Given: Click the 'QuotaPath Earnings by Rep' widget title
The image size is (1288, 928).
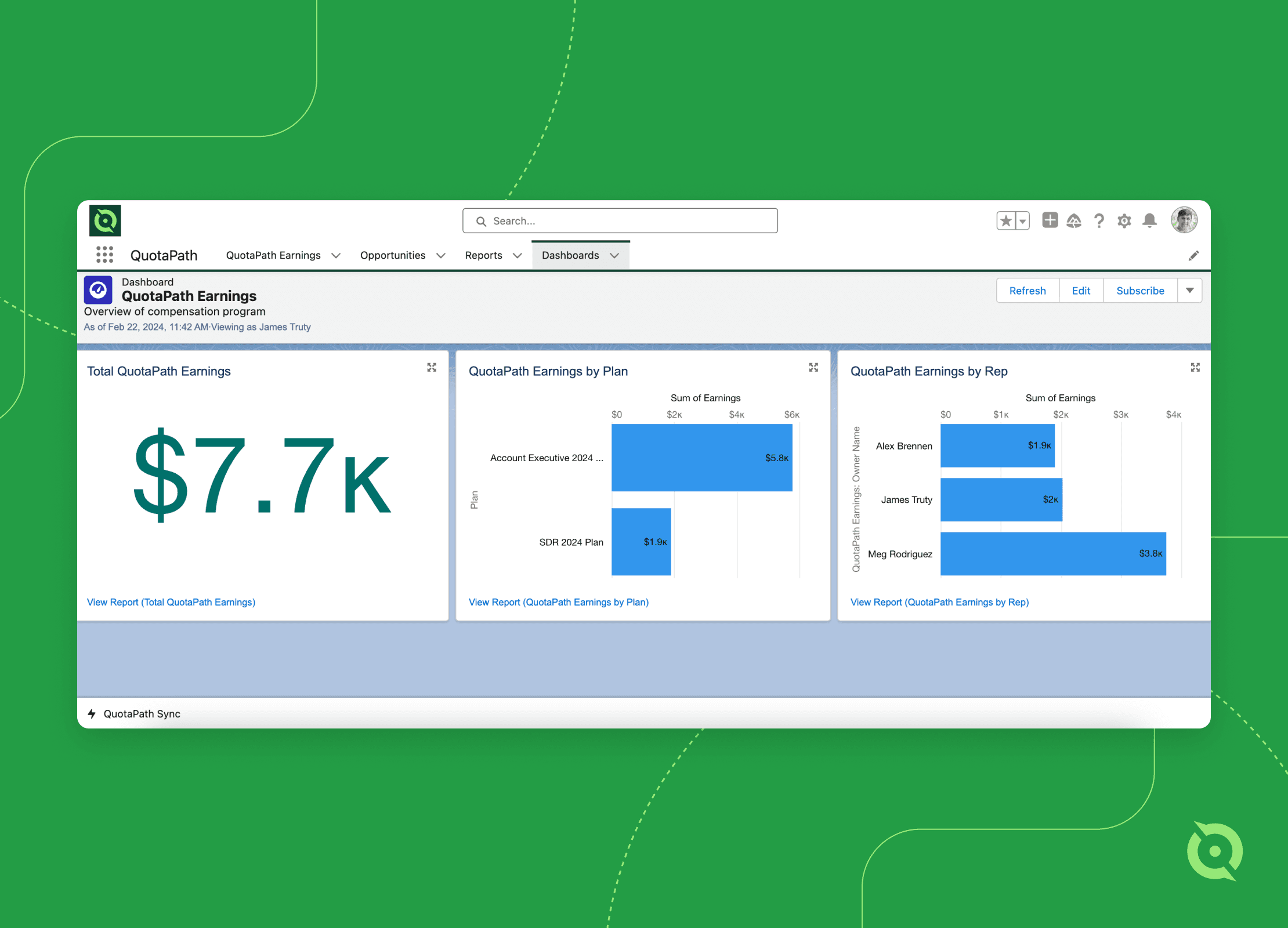Looking at the screenshot, I should coord(929,371).
